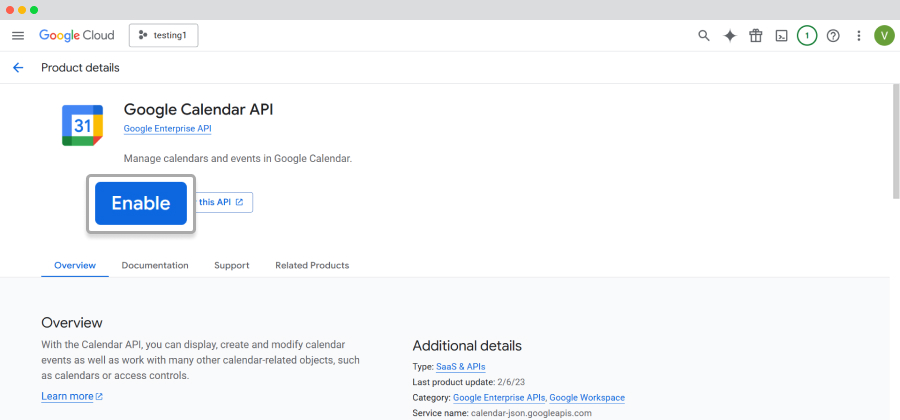
Task: Switch to the Support tab
Action: (232, 266)
